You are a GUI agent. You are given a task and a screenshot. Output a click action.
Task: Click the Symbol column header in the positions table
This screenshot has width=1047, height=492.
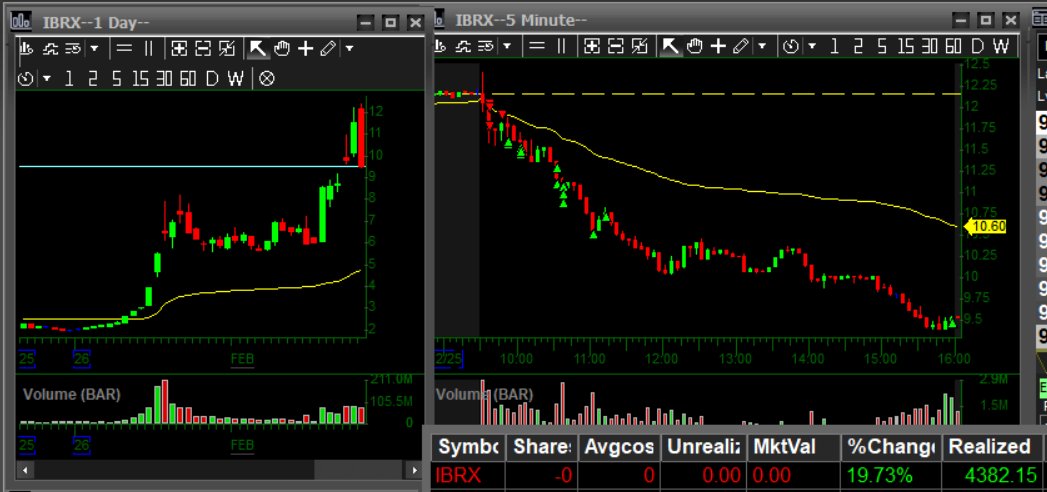pos(468,447)
